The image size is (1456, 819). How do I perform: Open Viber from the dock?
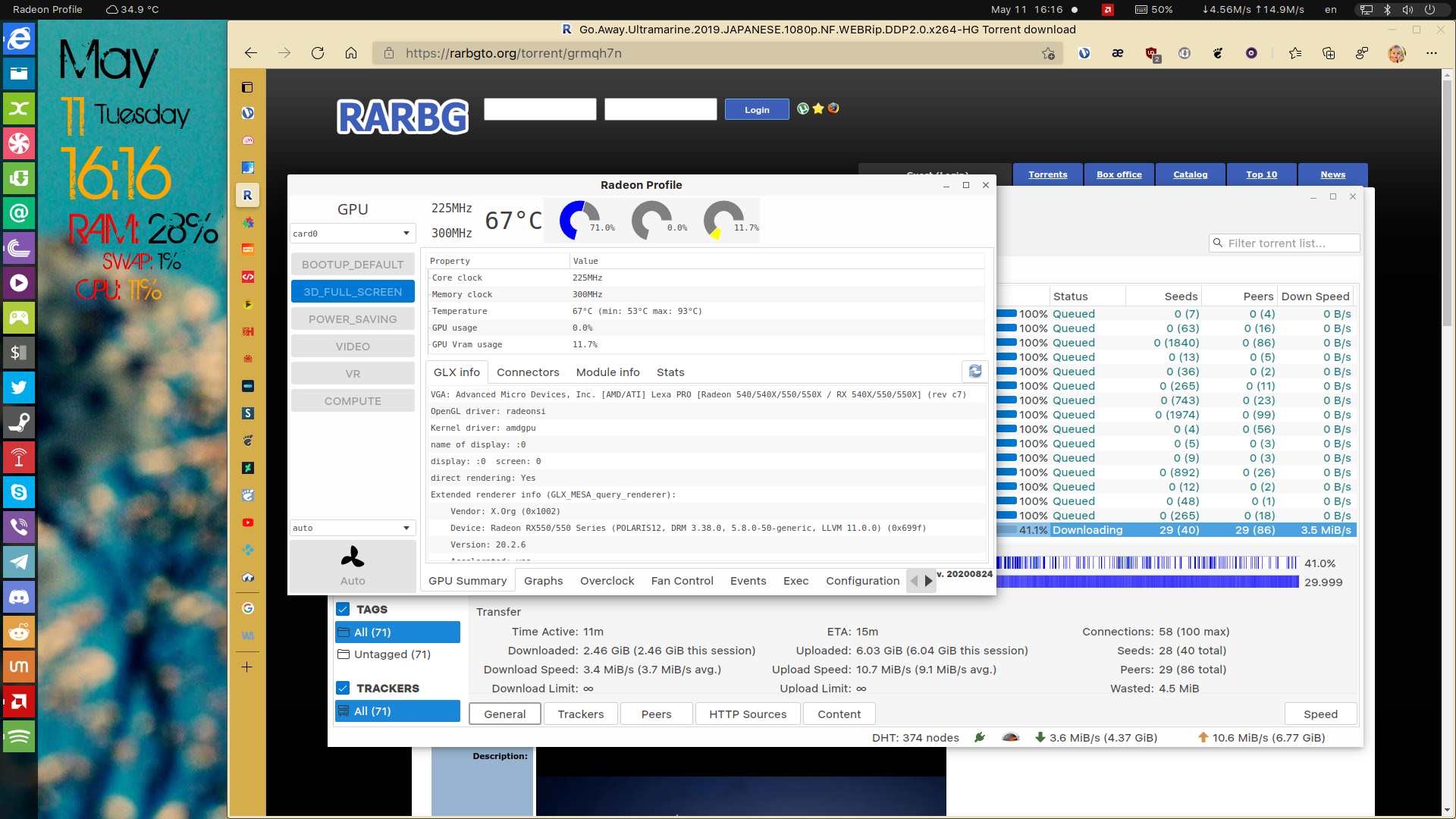pyautogui.click(x=19, y=527)
